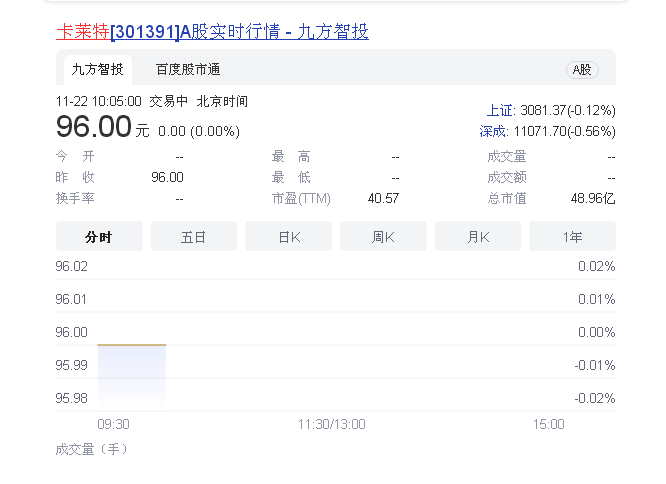View the 月K chart
Viewport: 666px width, 484px height.
tap(477, 237)
